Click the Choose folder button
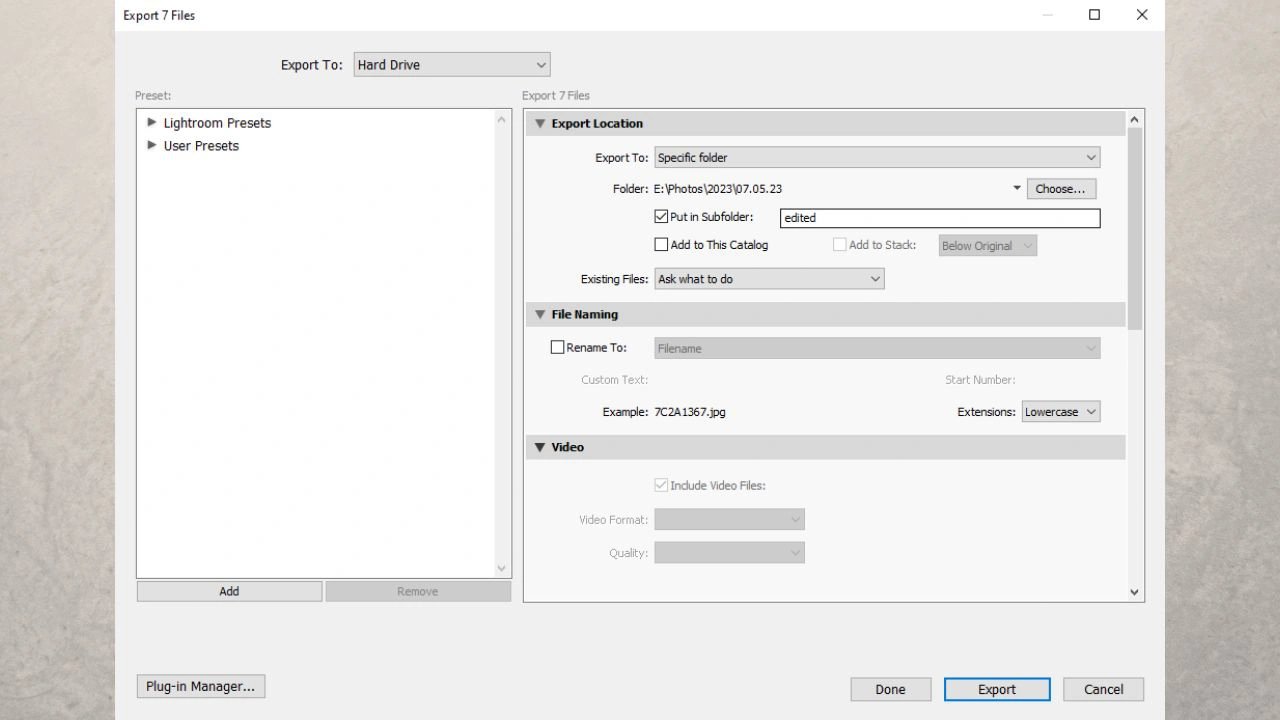This screenshot has height=720, width=1280. pyautogui.click(x=1061, y=188)
